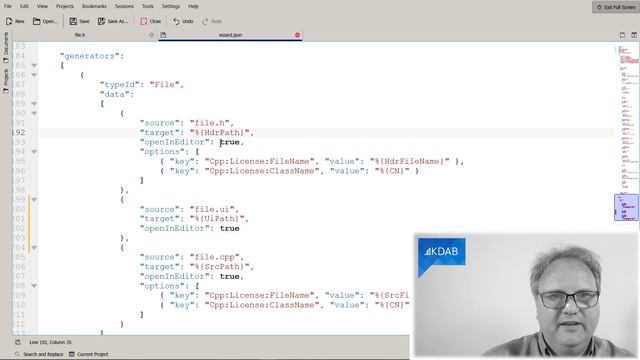Open the Sessions menu
The height and width of the screenshot is (360, 640).
124,6
